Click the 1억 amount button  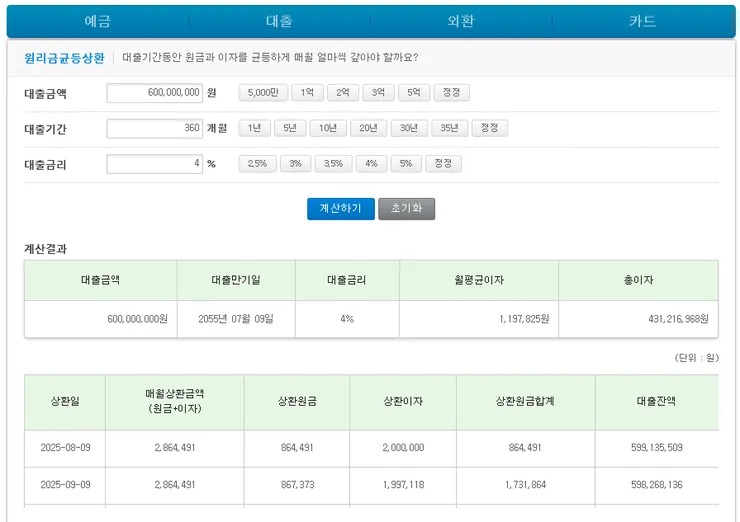coord(307,93)
